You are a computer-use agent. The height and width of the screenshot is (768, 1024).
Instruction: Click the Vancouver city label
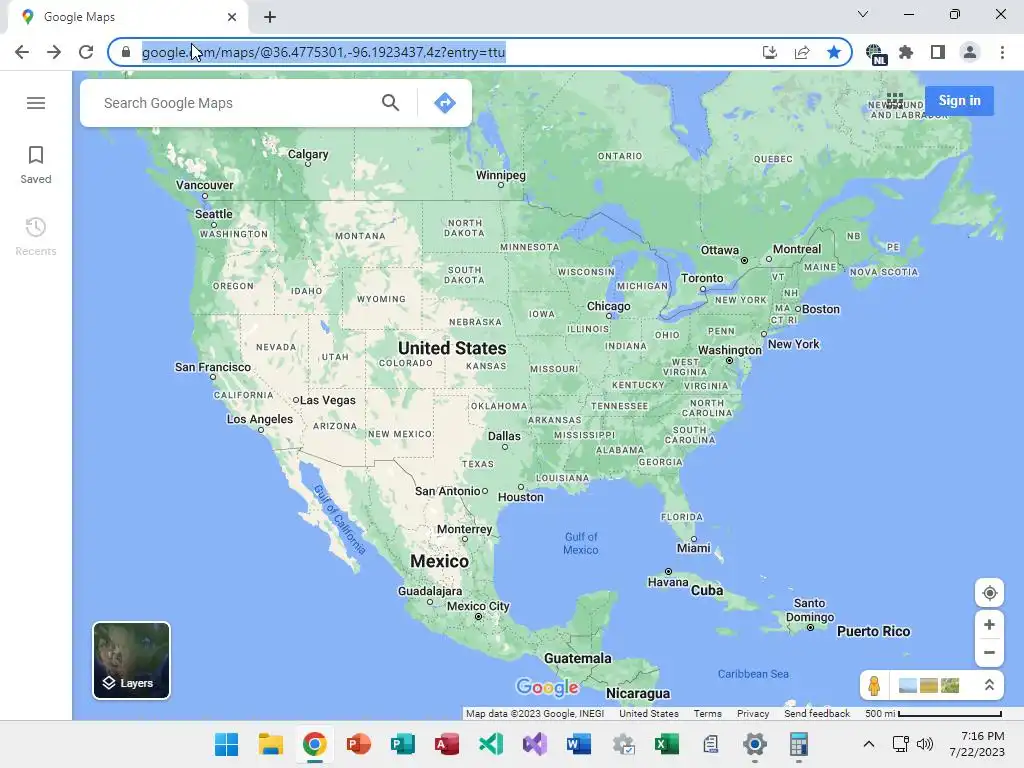tap(204, 185)
